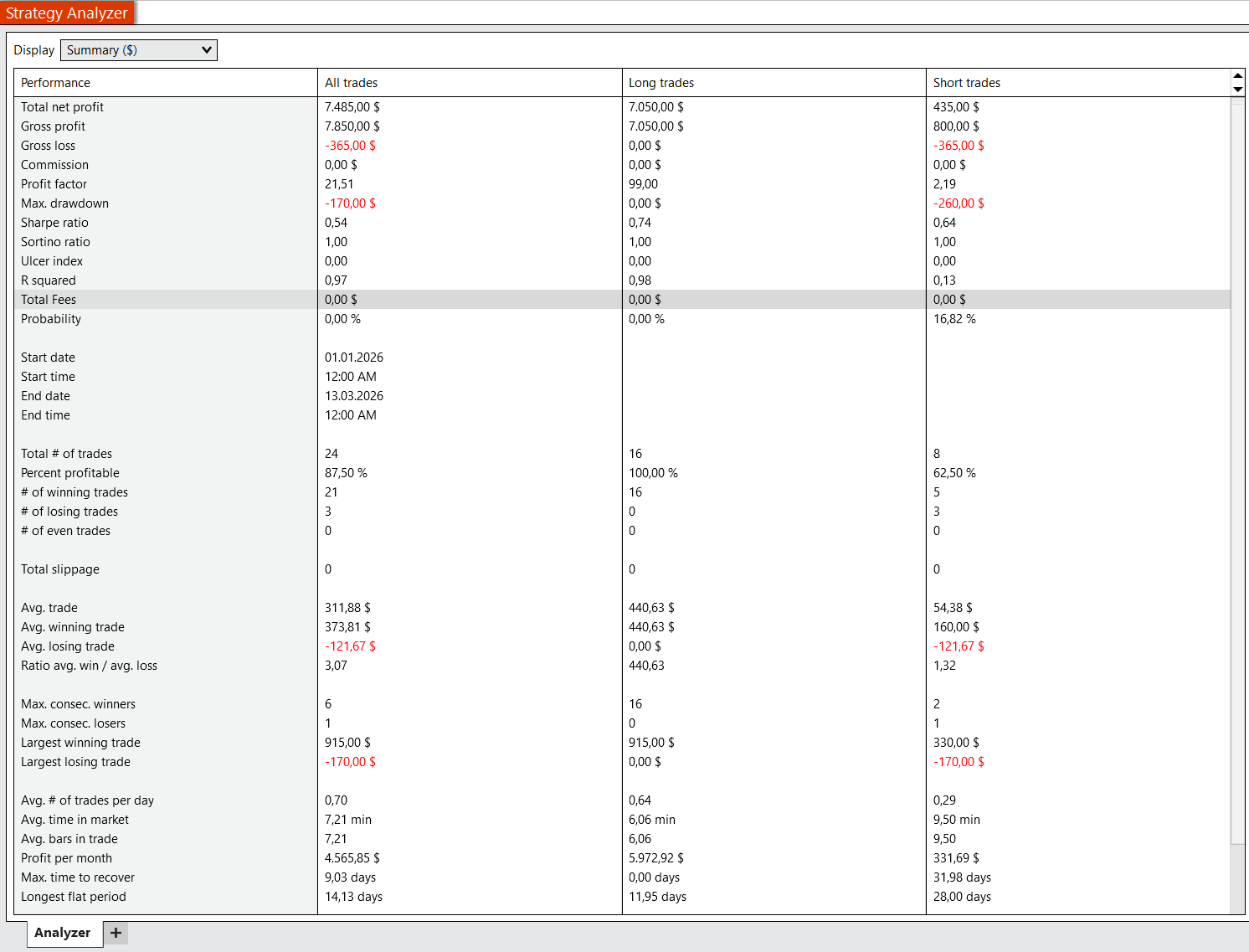Open the Display Summary ($) dropdown

coord(139,50)
